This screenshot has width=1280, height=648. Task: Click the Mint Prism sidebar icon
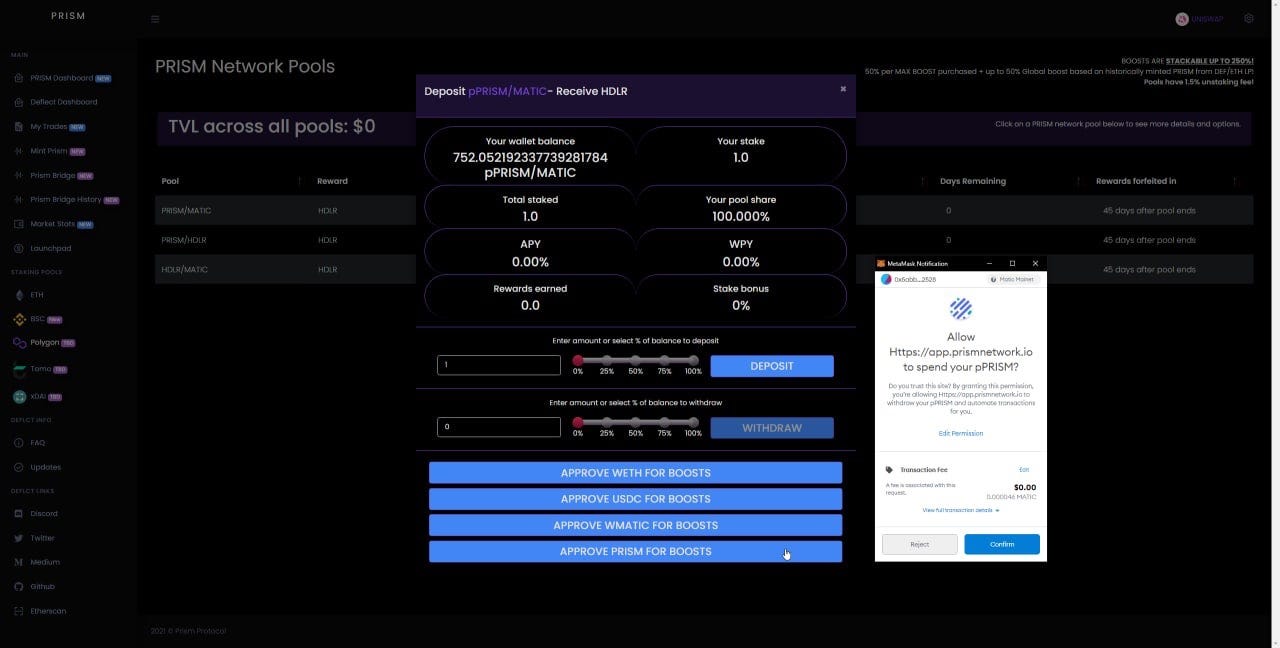click(19, 151)
